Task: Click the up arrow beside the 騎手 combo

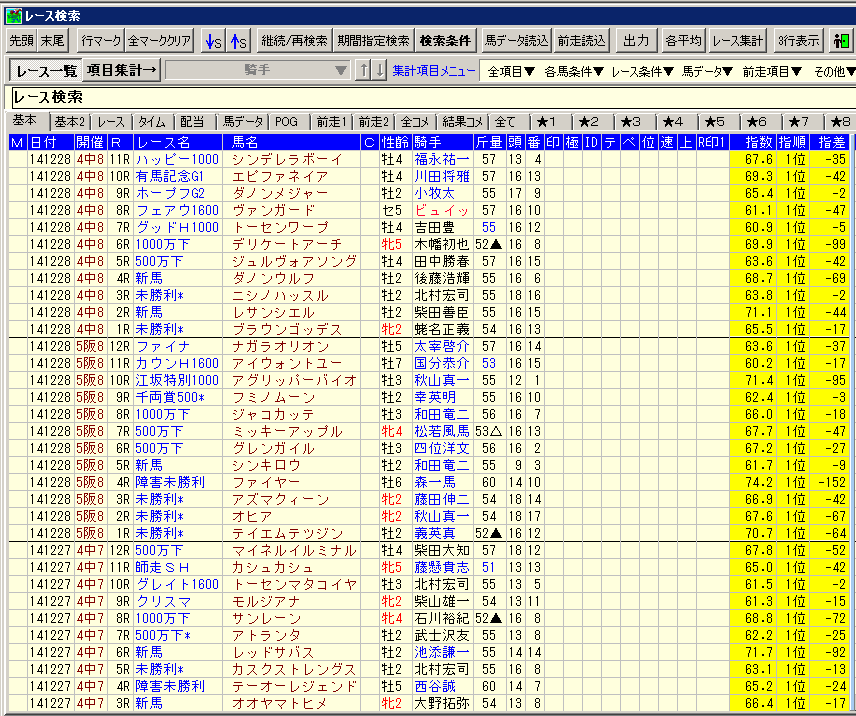Action: 362,70
